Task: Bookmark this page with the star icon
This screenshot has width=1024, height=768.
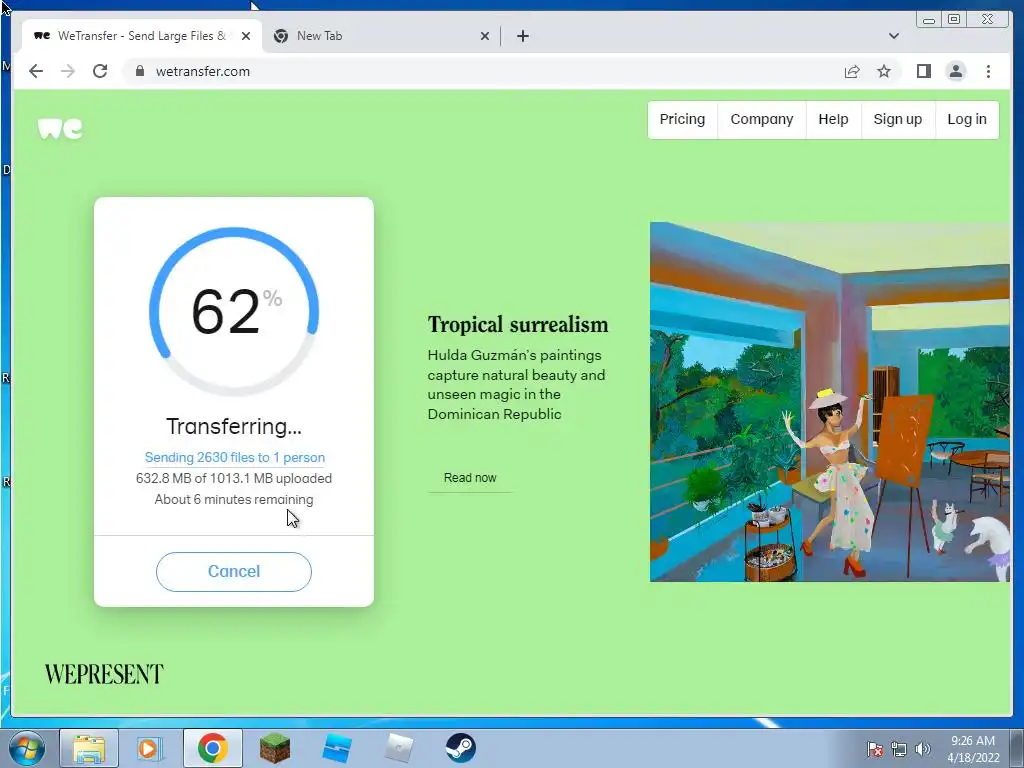Action: tap(884, 71)
